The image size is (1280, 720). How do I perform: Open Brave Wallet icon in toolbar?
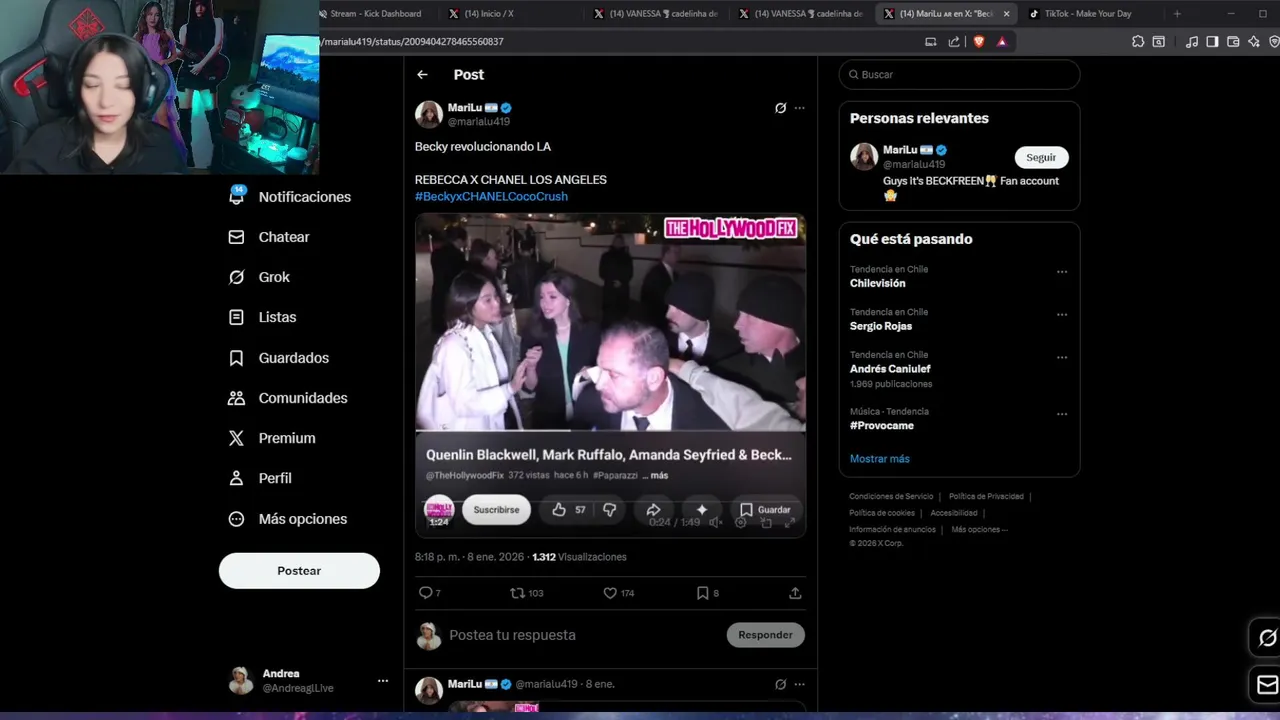[x=1233, y=42]
